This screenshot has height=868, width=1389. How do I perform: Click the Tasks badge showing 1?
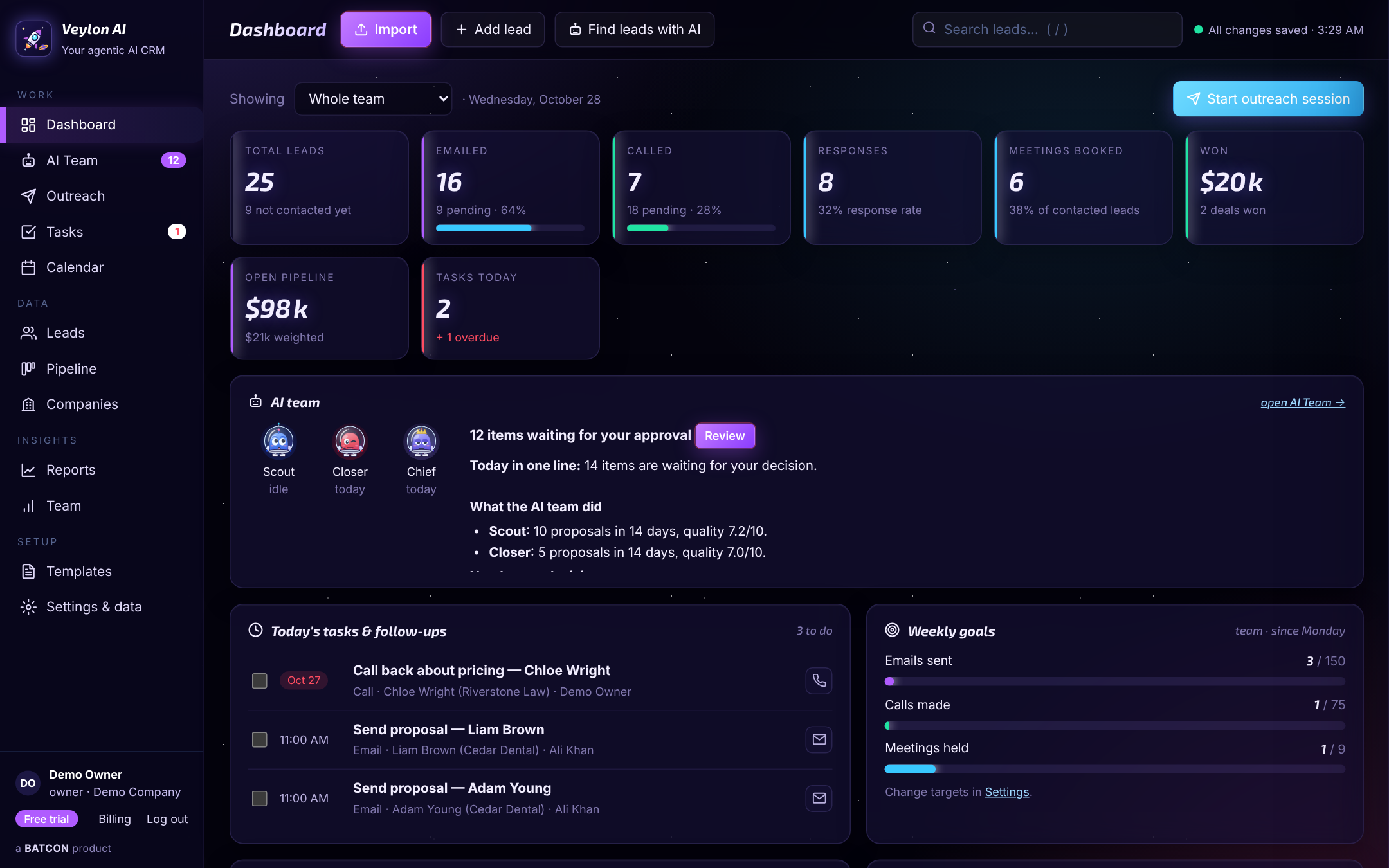pos(177,231)
